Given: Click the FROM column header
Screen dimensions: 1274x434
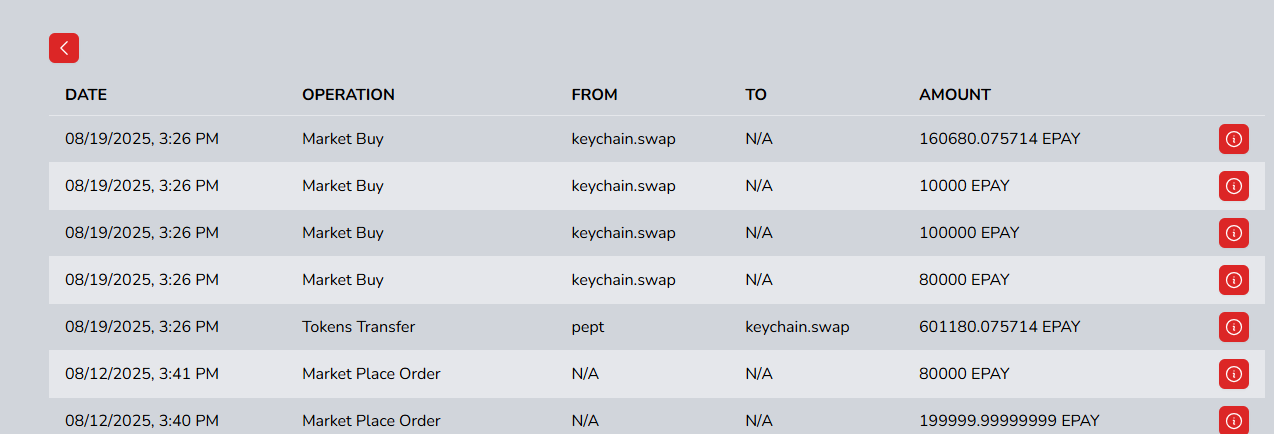Looking at the screenshot, I should click(x=594, y=95).
